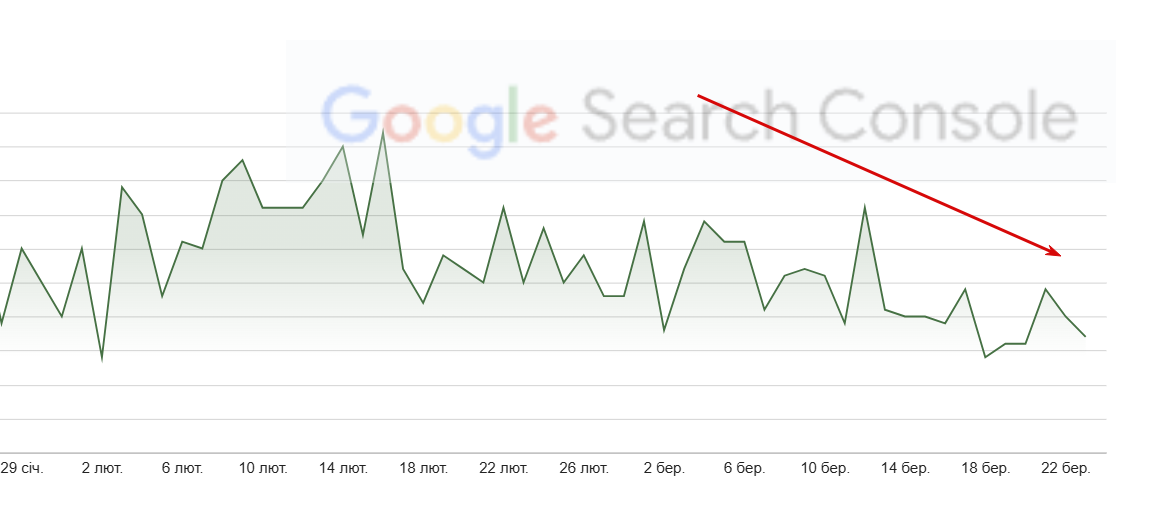Screen dimensions: 1162x522
Task: Click the red arrow's pointed tip
Action: (1060, 255)
